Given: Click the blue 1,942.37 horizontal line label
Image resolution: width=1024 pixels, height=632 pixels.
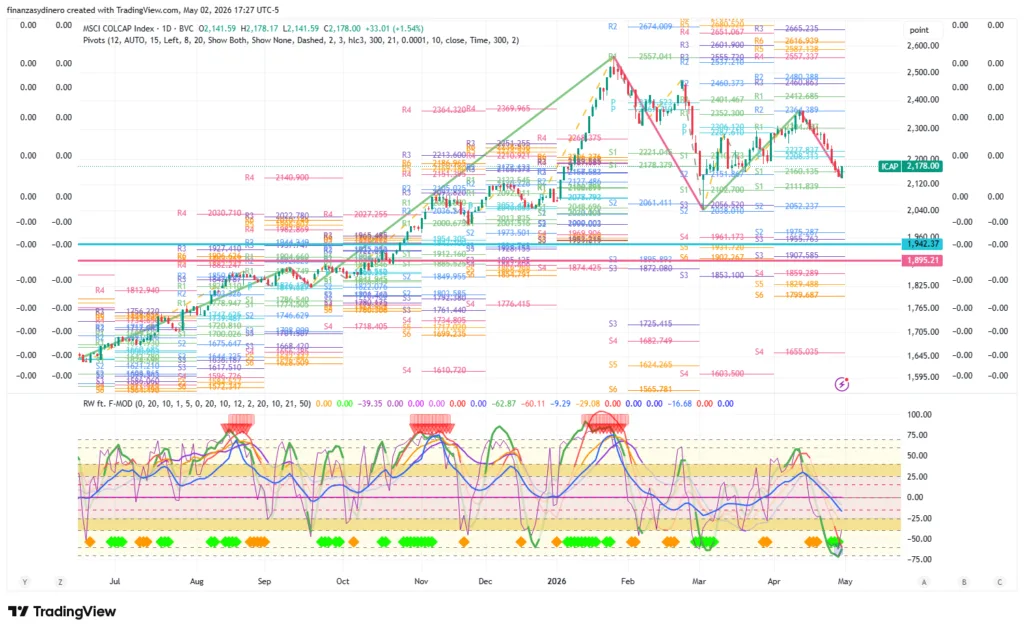Looking at the screenshot, I should tap(922, 244).
